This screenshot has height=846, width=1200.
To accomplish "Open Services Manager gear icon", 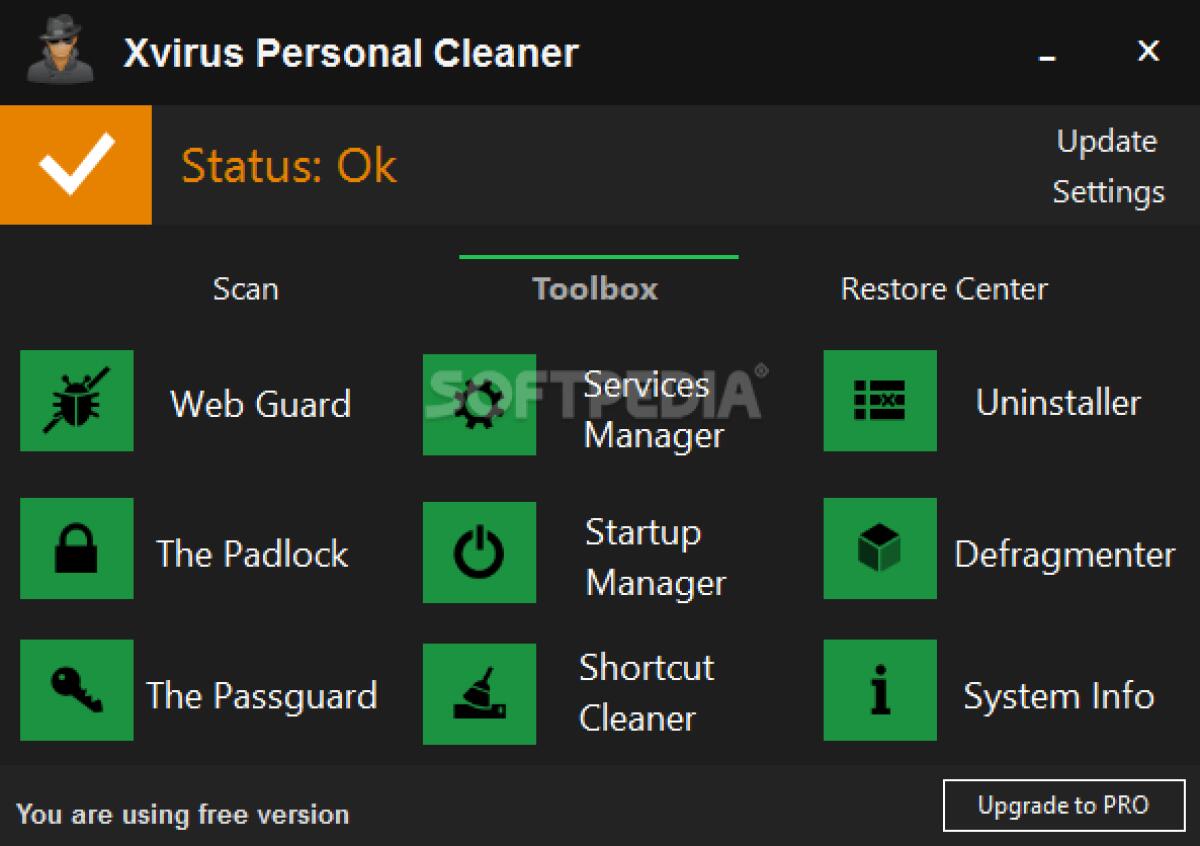I will pos(479,405).
